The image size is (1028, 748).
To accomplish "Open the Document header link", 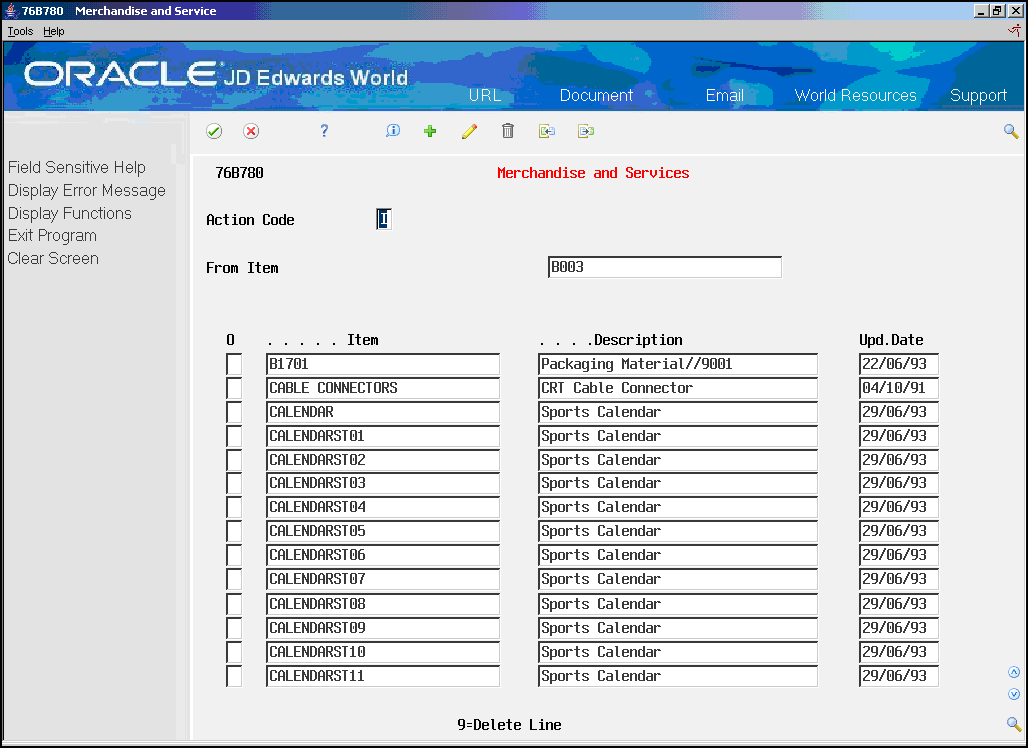I will point(596,95).
